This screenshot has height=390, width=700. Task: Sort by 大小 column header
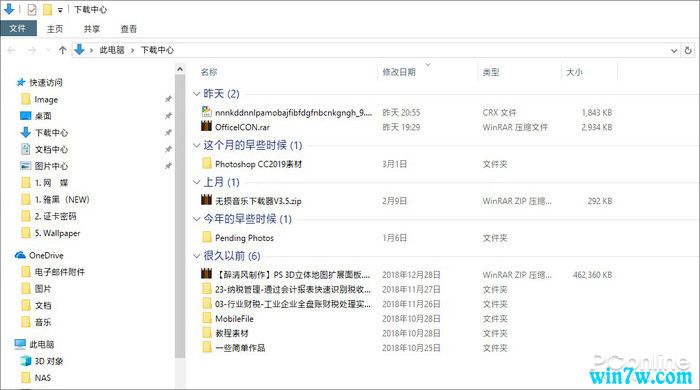[574, 72]
